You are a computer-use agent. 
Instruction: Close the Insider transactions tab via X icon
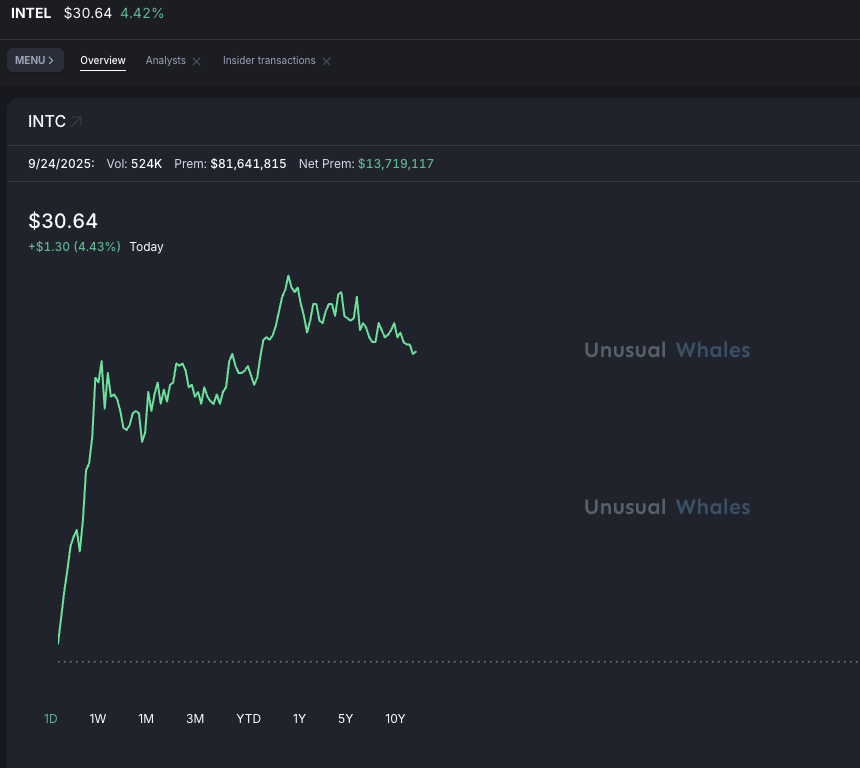click(326, 62)
